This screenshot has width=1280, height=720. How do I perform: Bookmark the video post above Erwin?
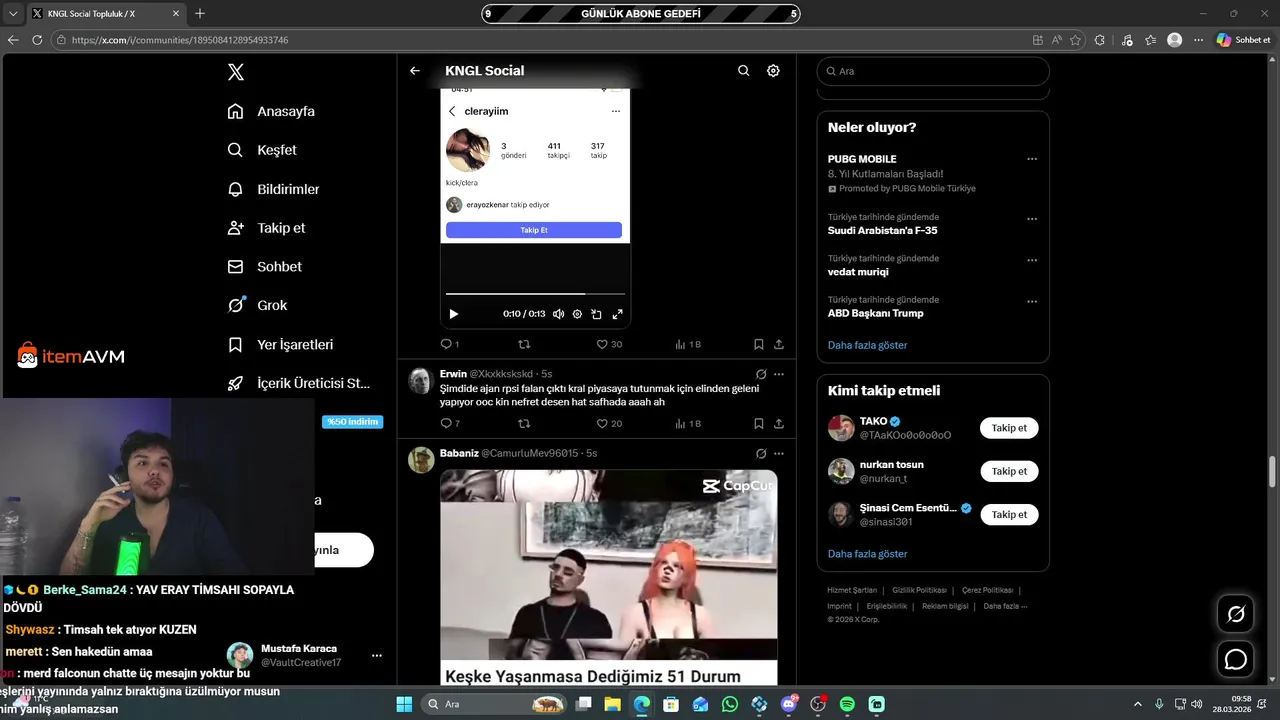click(759, 344)
